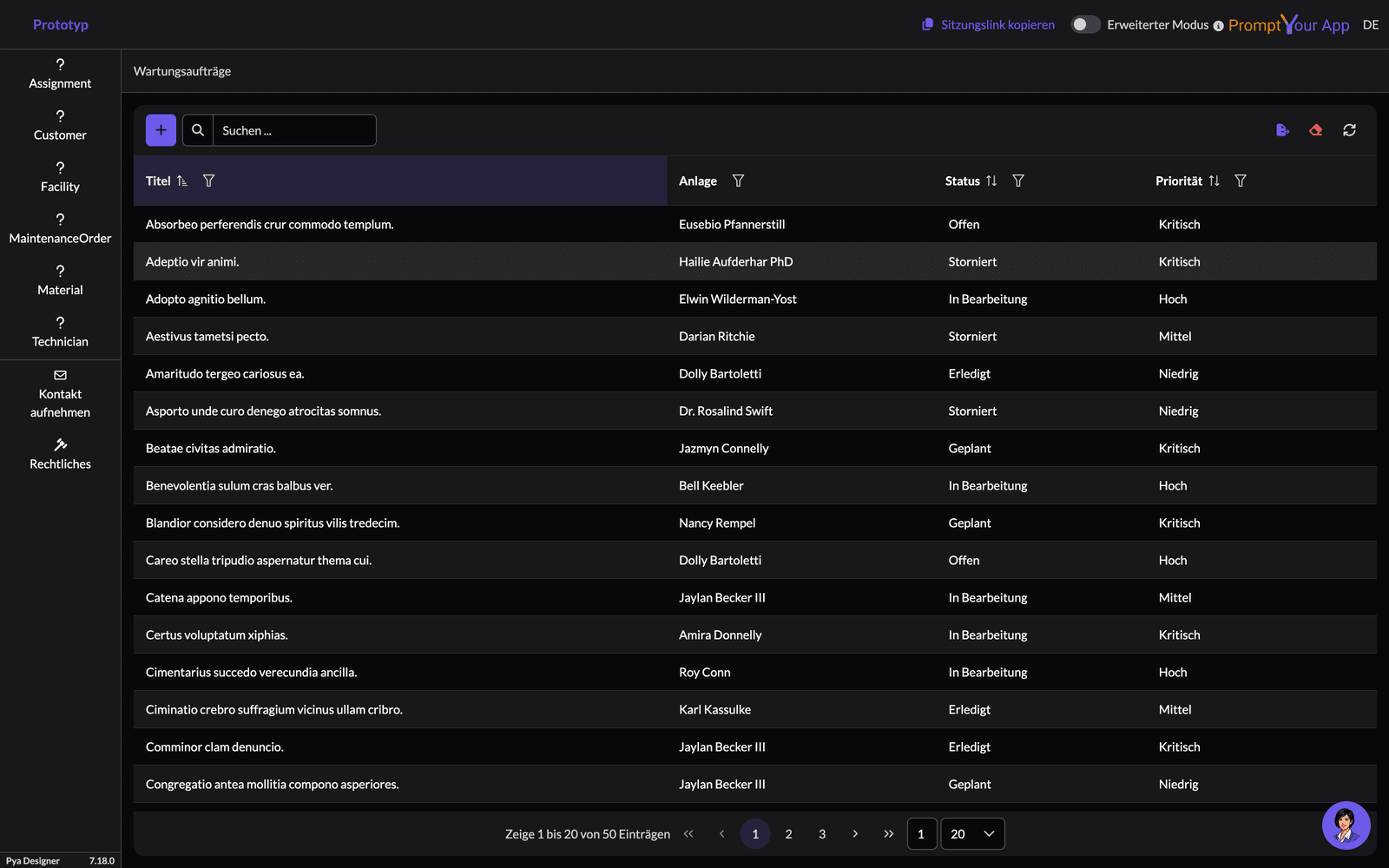This screenshot has width=1389, height=868.
Task: Click Rechtliches in sidebar
Action: (60, 455)
